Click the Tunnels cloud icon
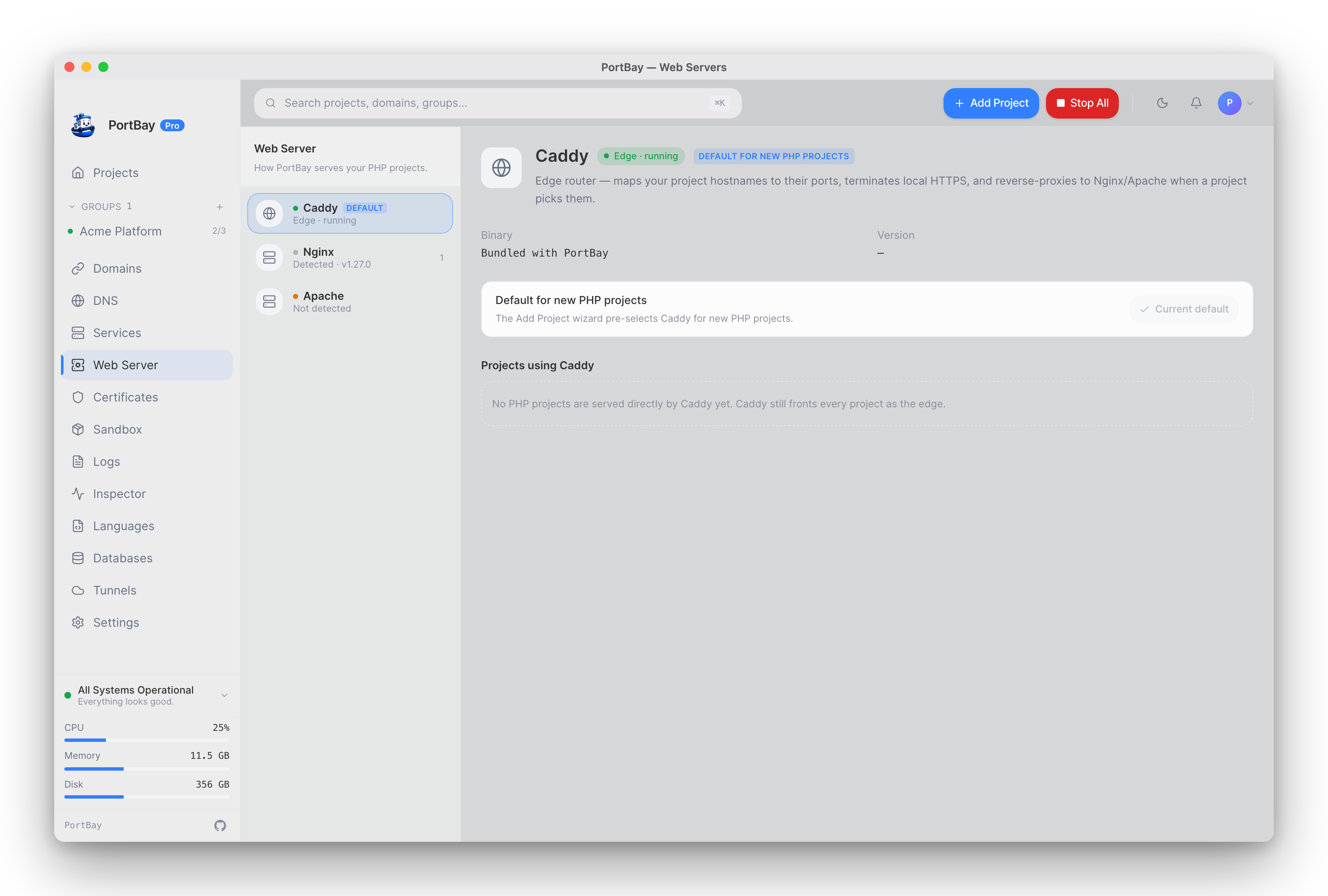 tap(78, 590)
